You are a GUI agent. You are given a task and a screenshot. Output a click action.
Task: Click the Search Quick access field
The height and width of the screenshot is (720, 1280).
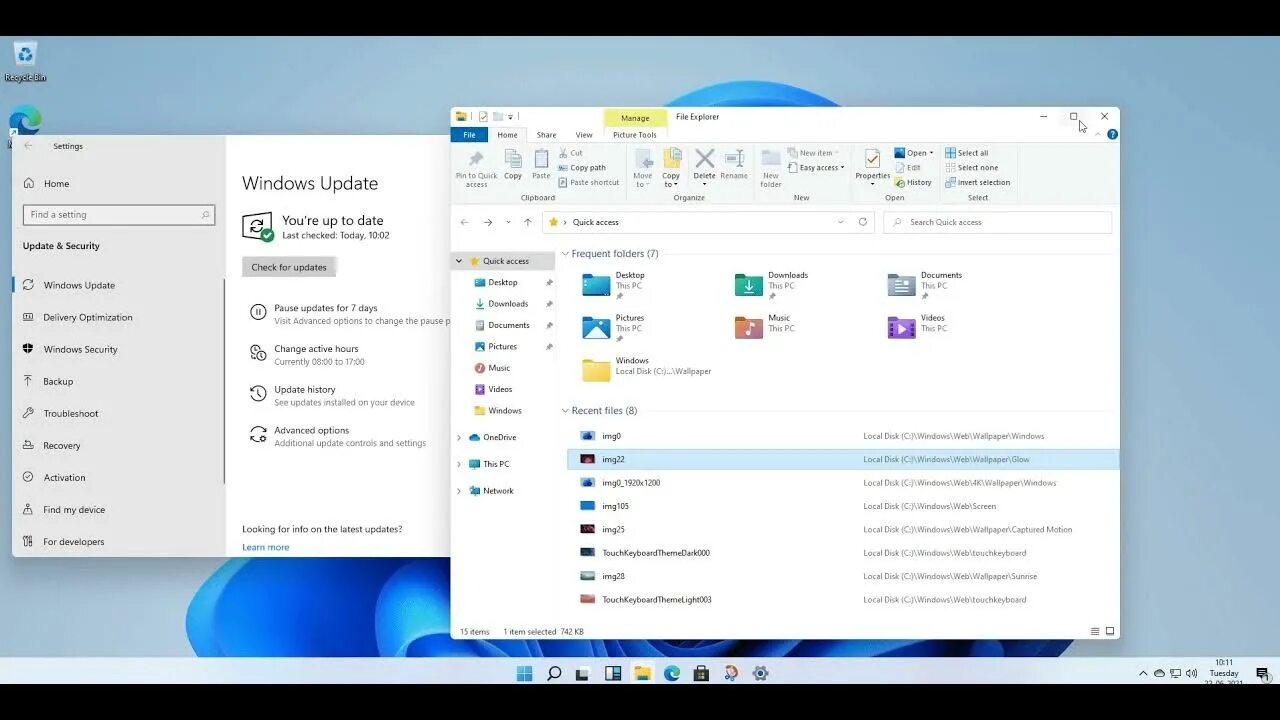[997, 222]
